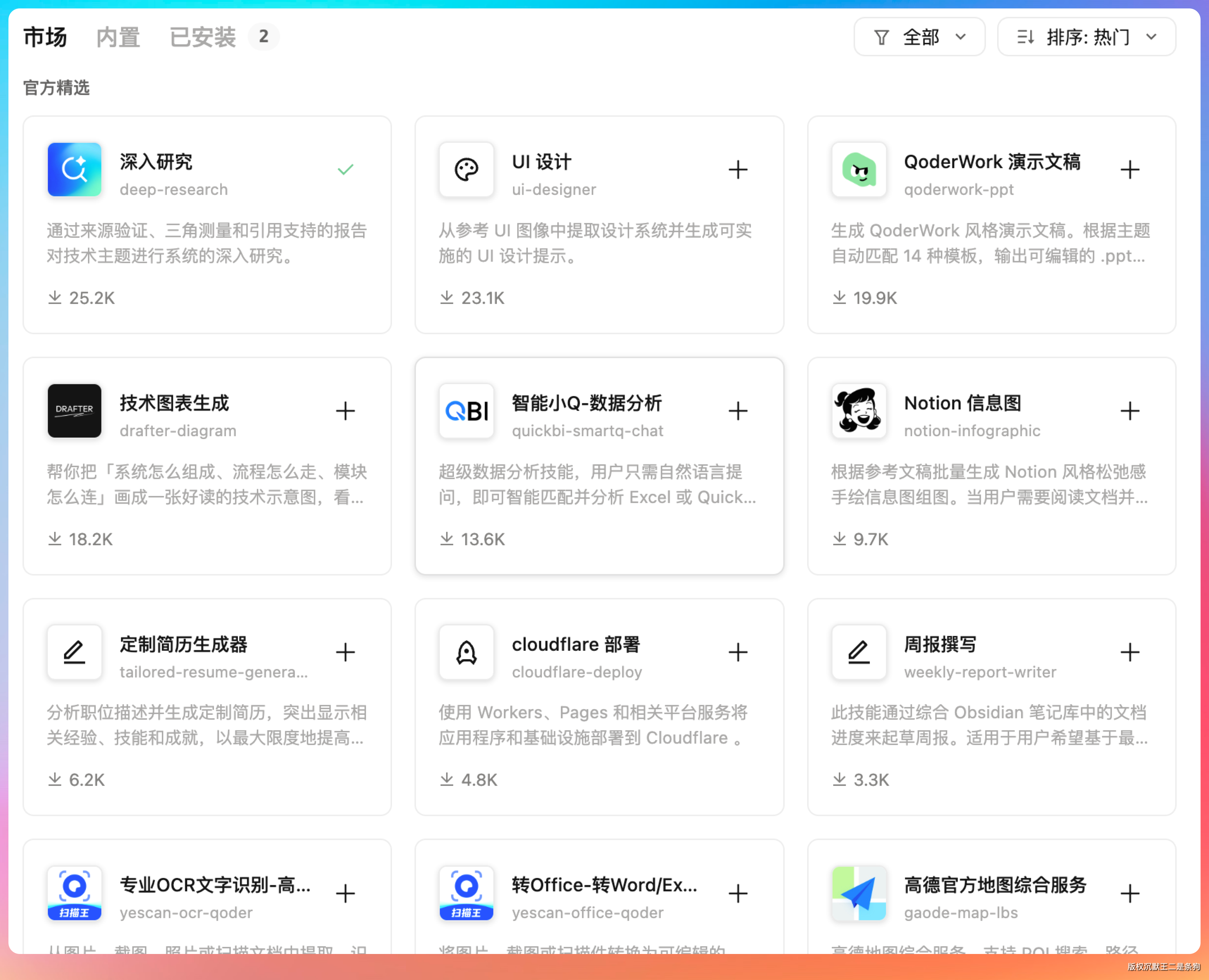
Task: Switch to the 市场 tab
Action: 45,37
